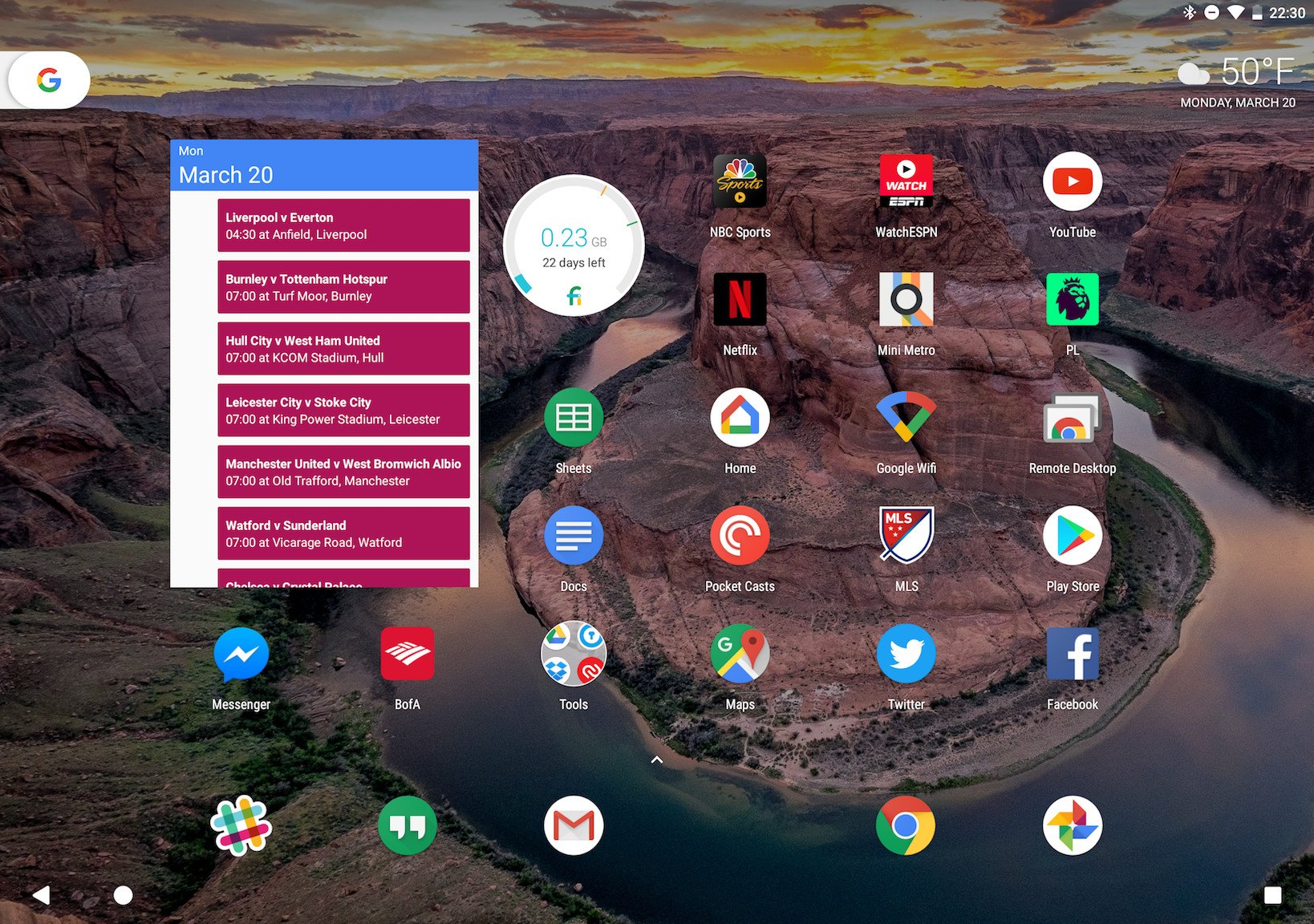This screenshot has height=924, width=1314.
Task: Launch Facebook Messenger
Action: tap(241, 654)
